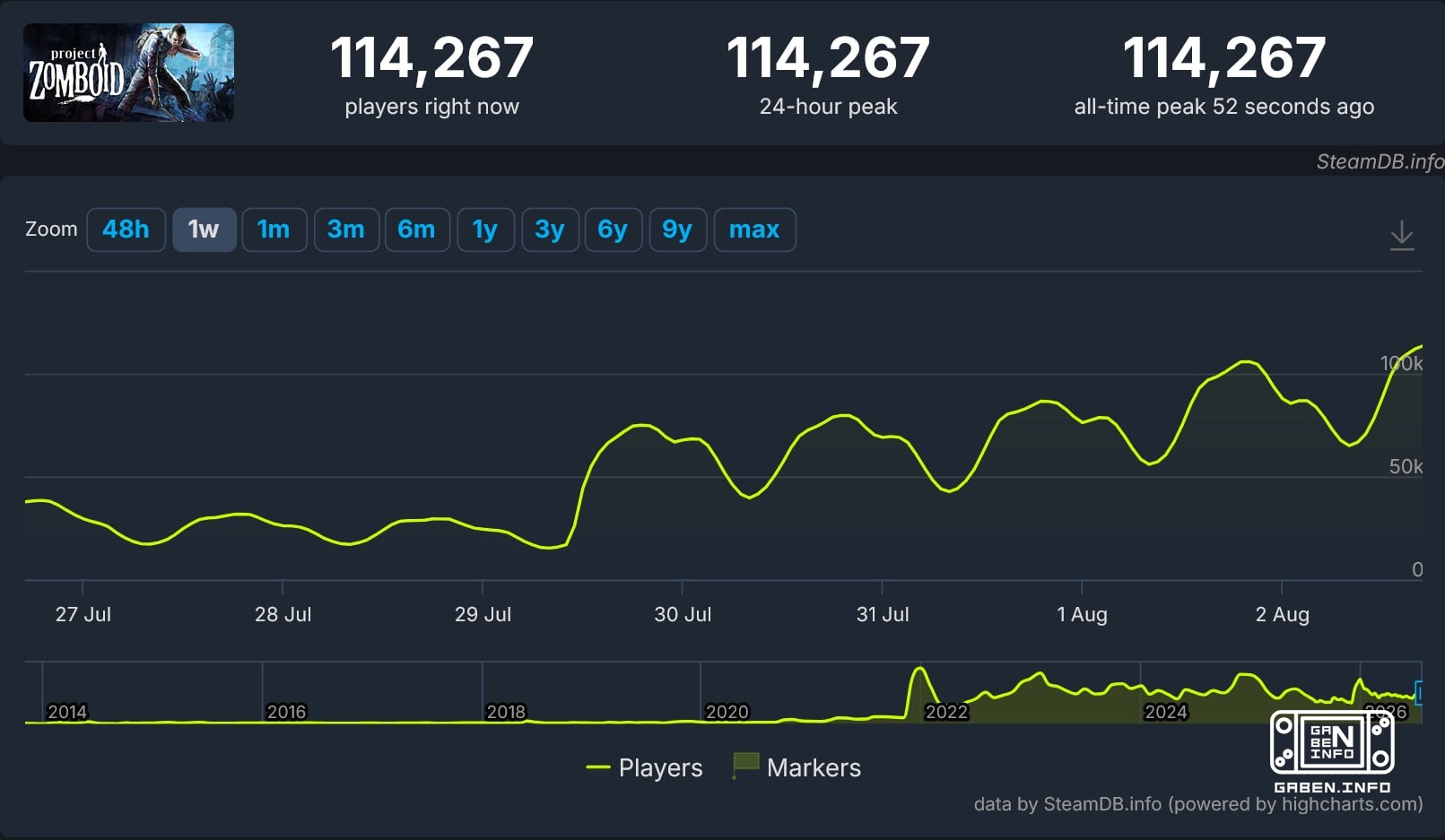Click 2020 in the navigator timeline
Screen dimensions: 1445x840
727,712
